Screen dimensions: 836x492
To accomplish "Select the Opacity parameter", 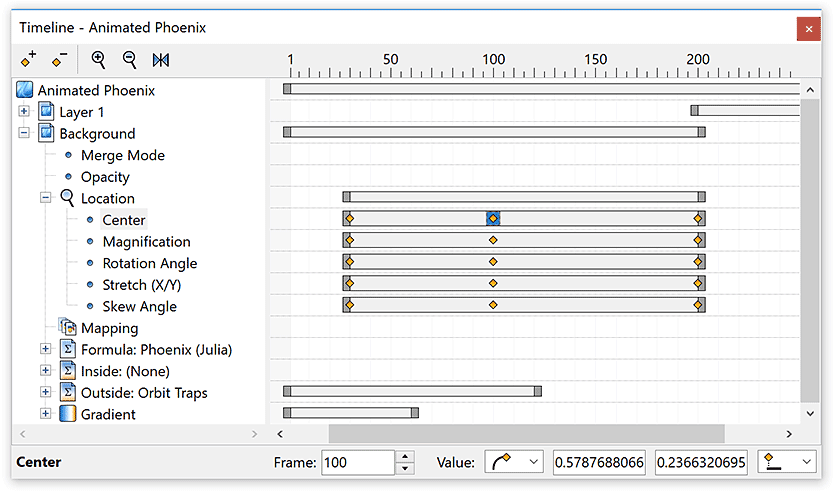I will (105, 177).
